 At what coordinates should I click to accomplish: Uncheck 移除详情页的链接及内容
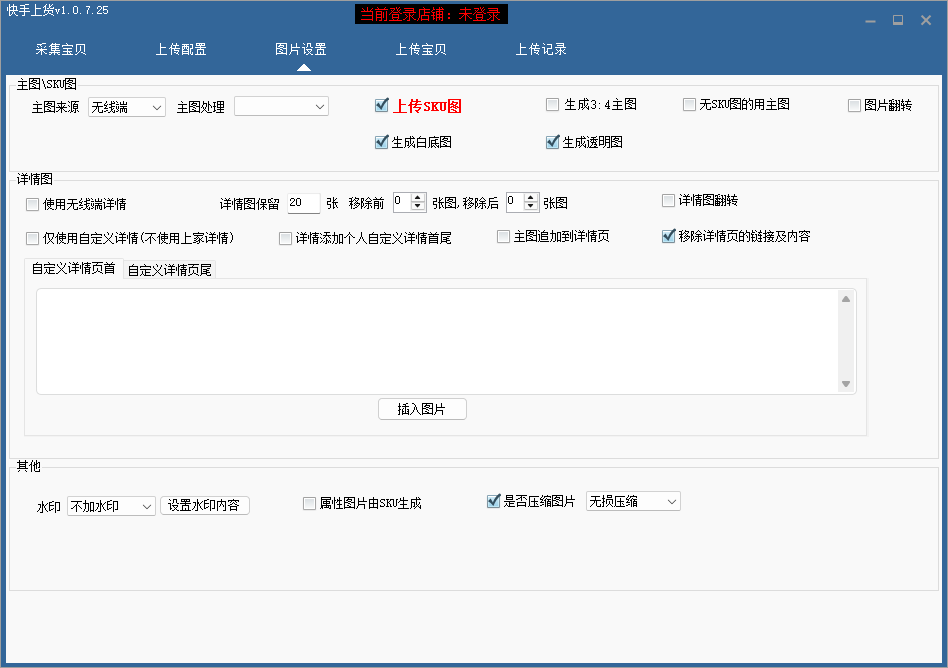coord(669,237)
